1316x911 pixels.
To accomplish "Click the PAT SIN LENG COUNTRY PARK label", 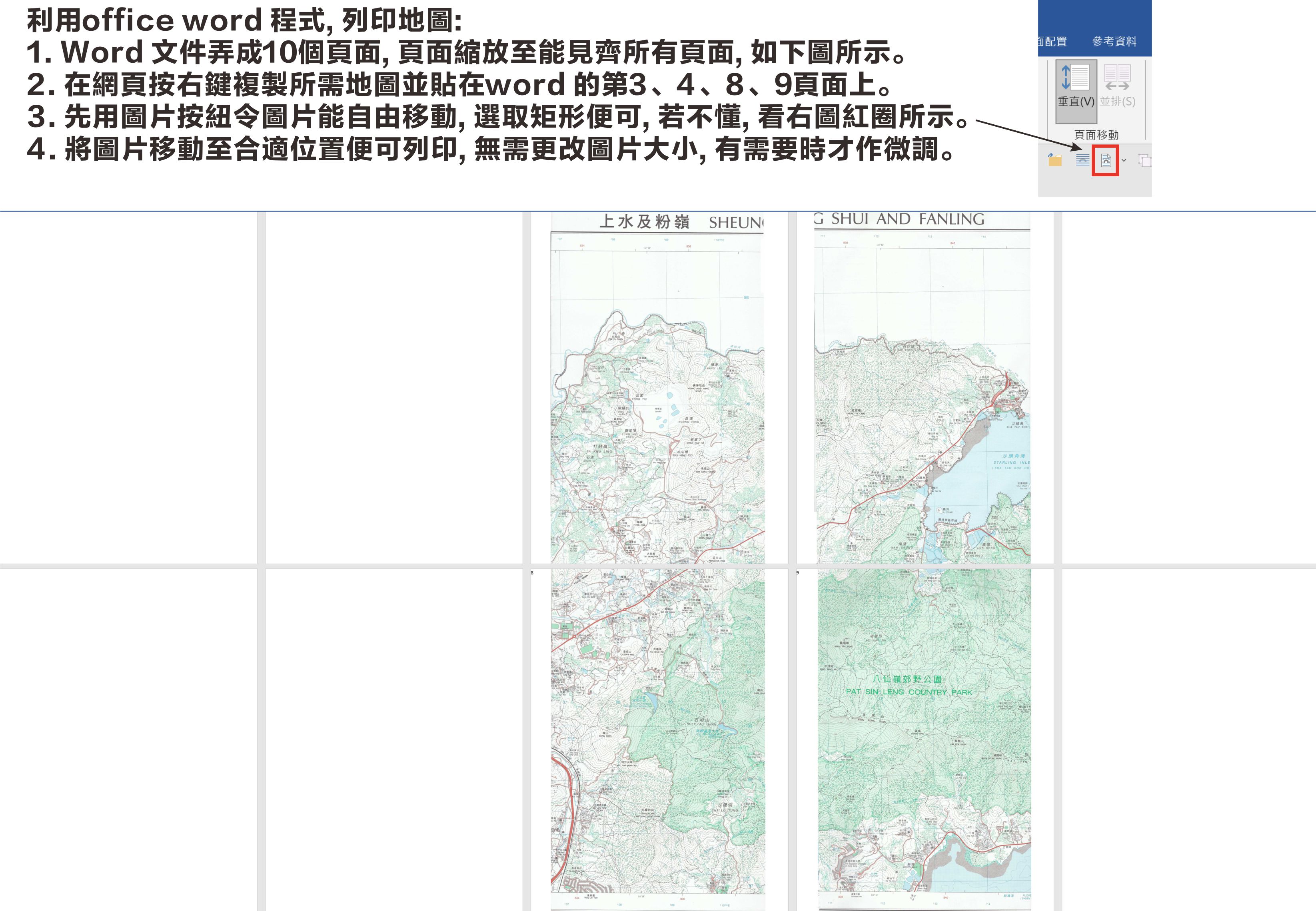I will pos(909,692).
